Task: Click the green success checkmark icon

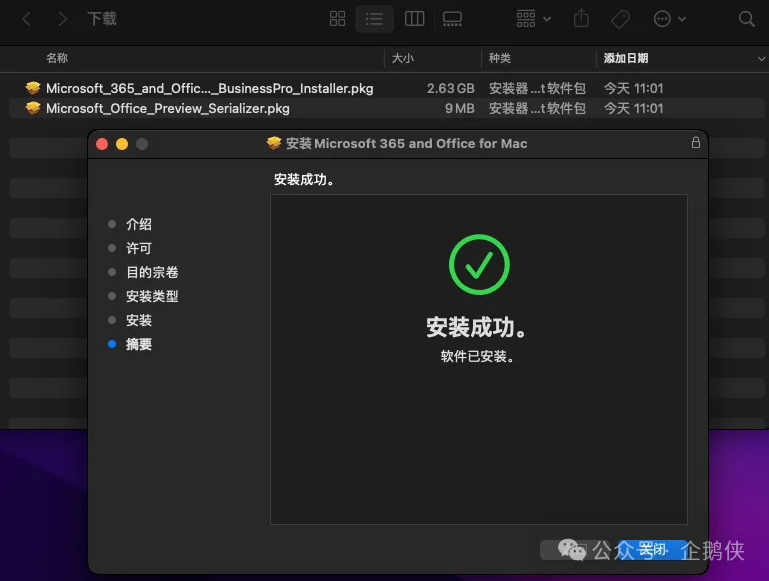Action: 479,265
